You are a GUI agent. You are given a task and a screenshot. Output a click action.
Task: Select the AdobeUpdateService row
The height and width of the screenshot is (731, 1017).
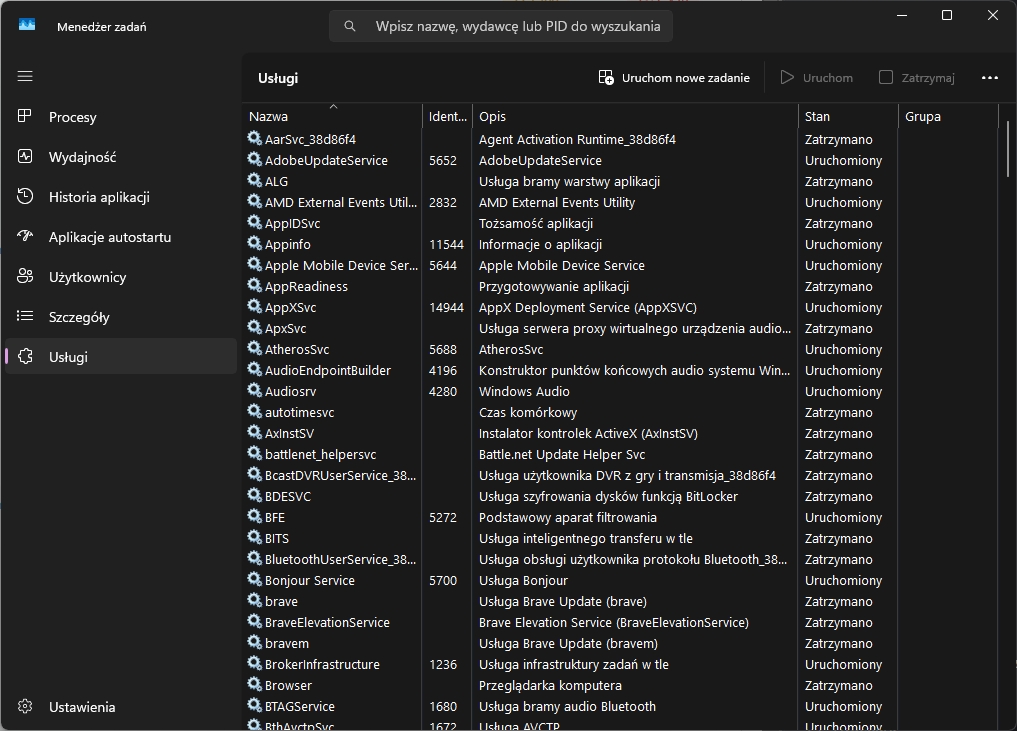[325, 160]
